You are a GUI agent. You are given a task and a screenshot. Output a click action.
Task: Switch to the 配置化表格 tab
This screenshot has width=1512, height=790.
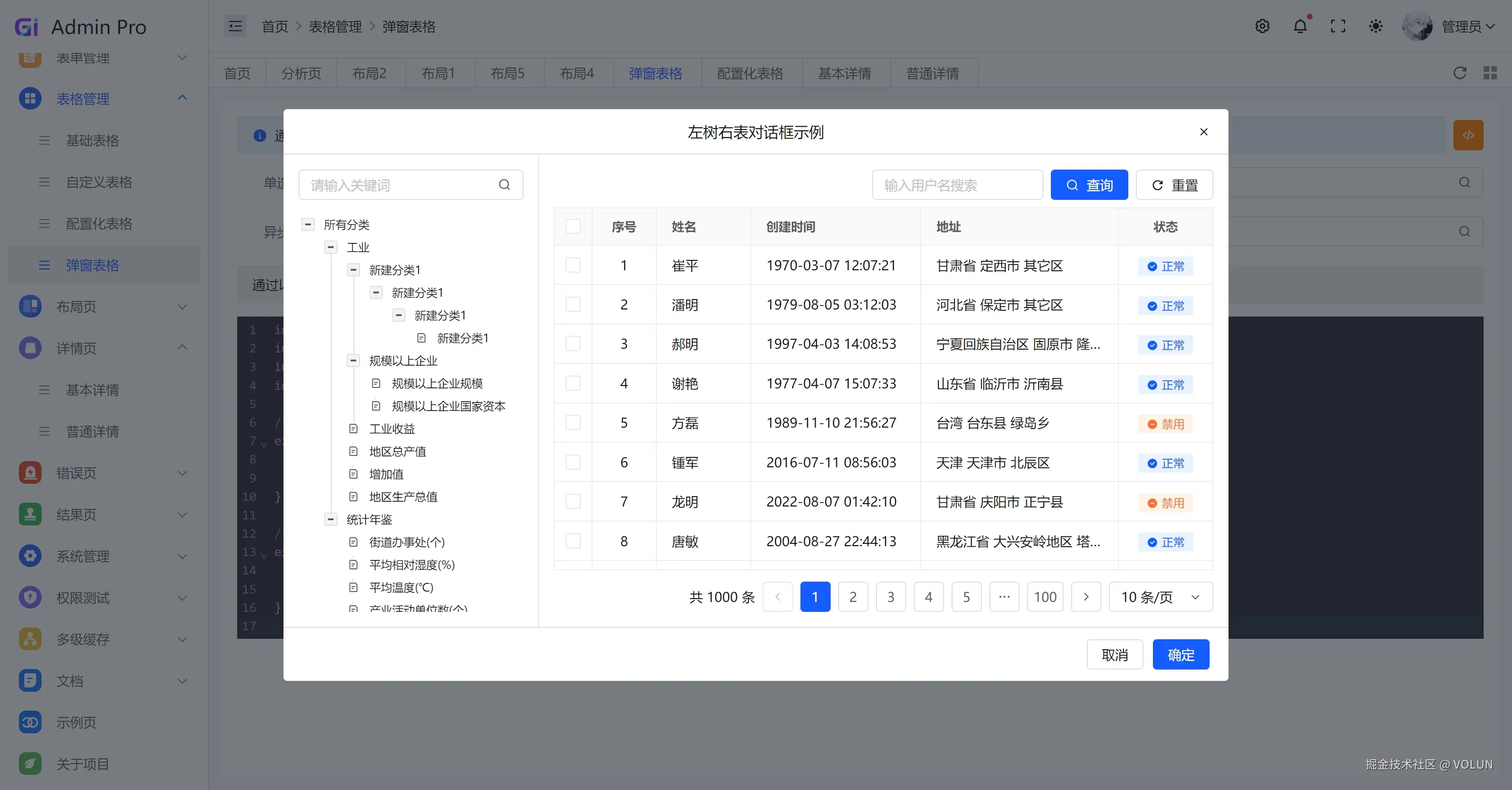click(749, 73)
